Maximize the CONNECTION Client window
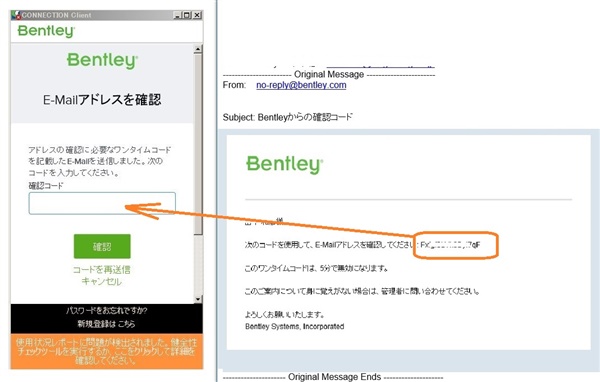Viewport: 600px width, 382px height. (187, 15)
